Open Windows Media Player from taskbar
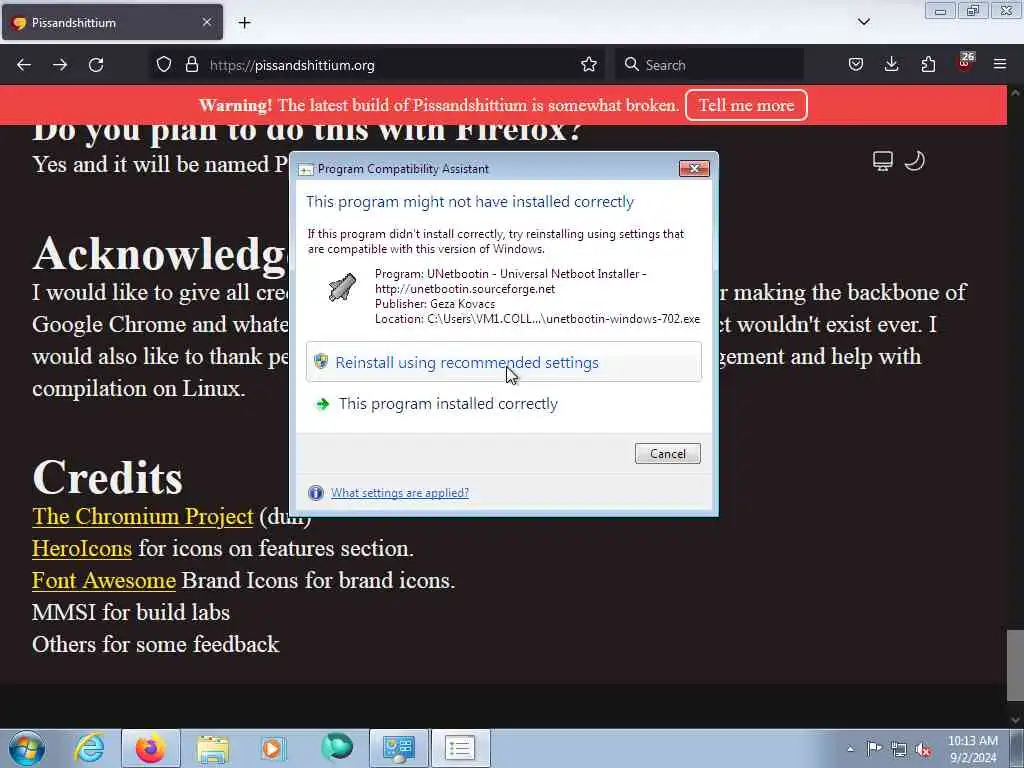This screenshot has height=768, width=1024. pos(274,748)
